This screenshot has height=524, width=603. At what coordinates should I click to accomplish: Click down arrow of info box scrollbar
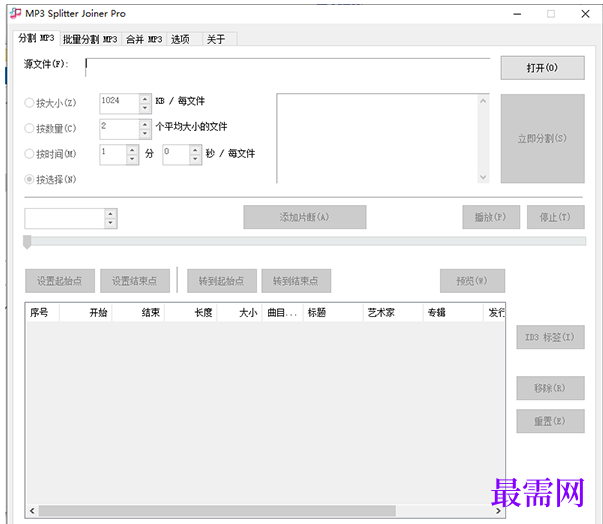coord(483,177)
